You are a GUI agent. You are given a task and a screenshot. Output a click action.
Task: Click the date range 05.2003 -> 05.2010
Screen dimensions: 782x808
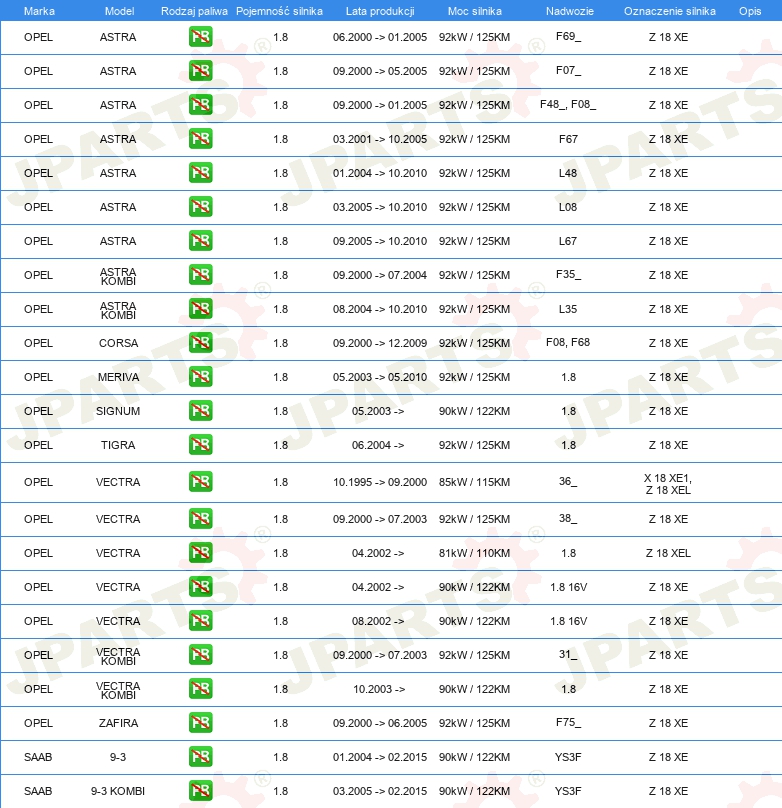380,377
